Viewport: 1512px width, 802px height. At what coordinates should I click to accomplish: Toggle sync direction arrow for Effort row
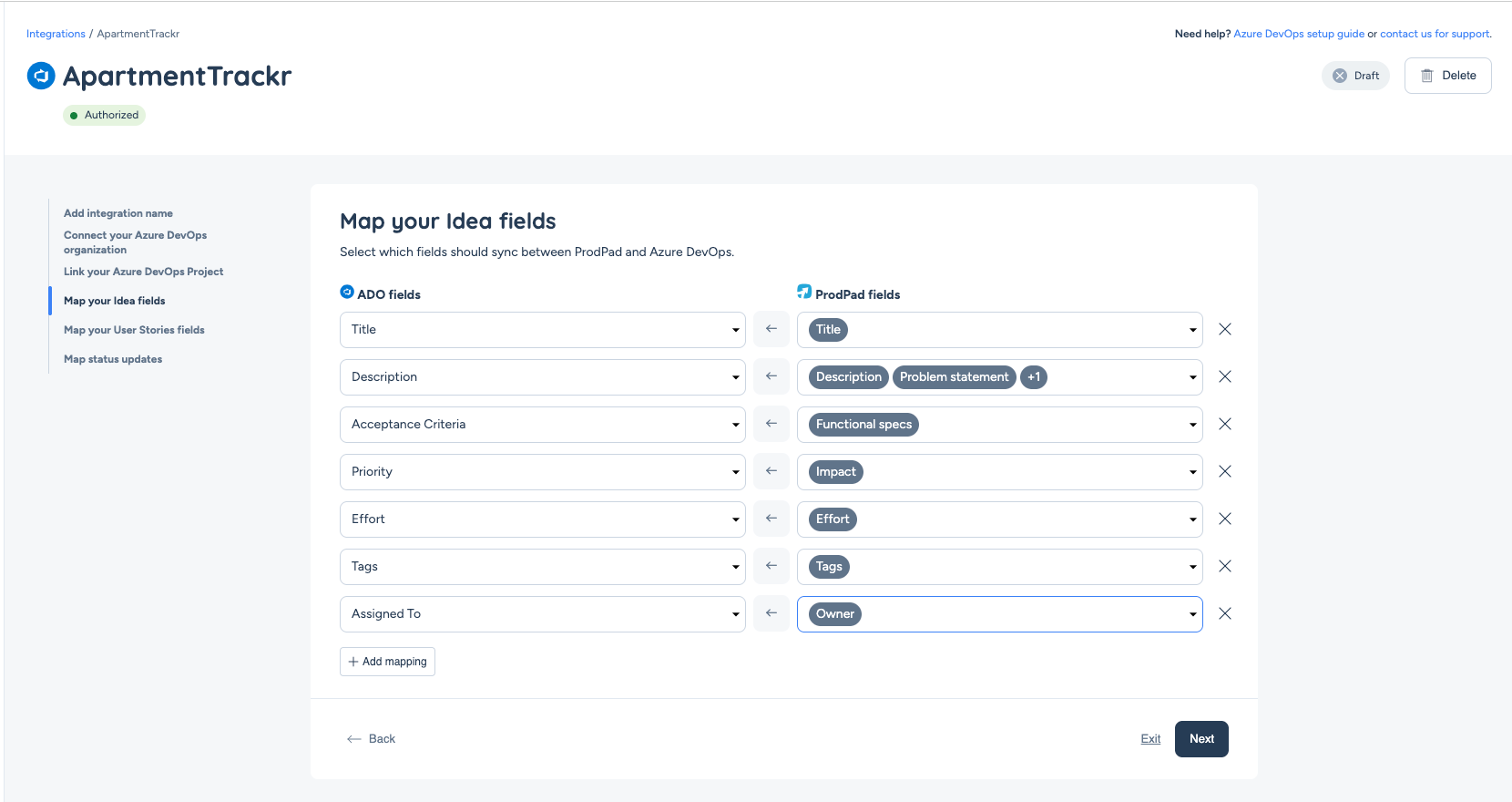click(771, 519)
